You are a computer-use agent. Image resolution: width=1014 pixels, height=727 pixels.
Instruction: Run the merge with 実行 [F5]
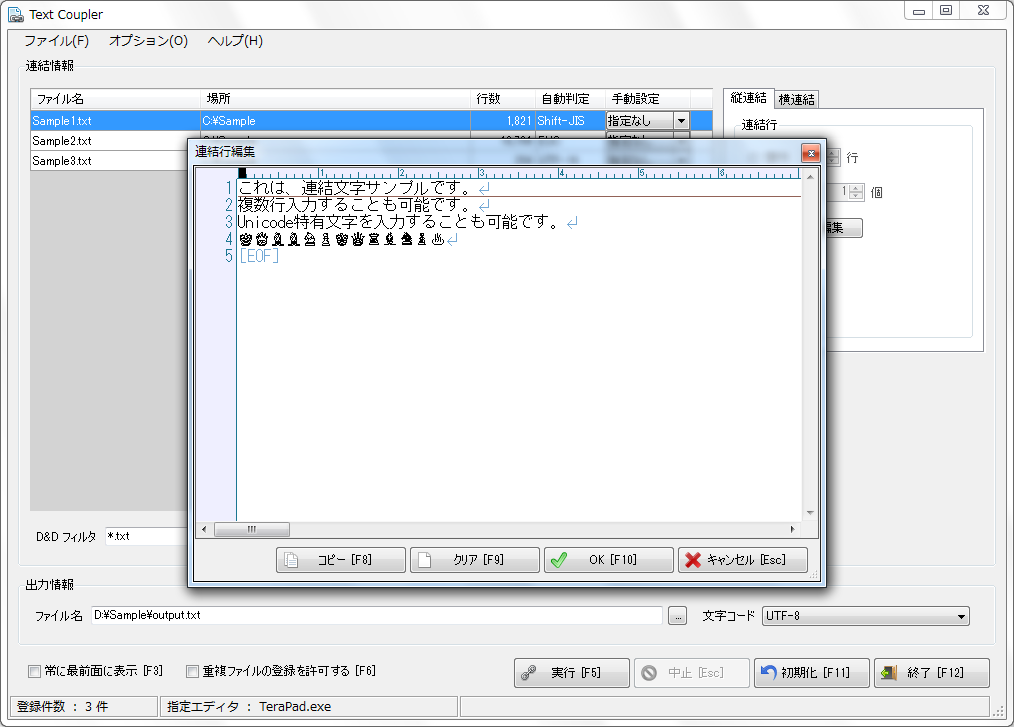[571, 673]
